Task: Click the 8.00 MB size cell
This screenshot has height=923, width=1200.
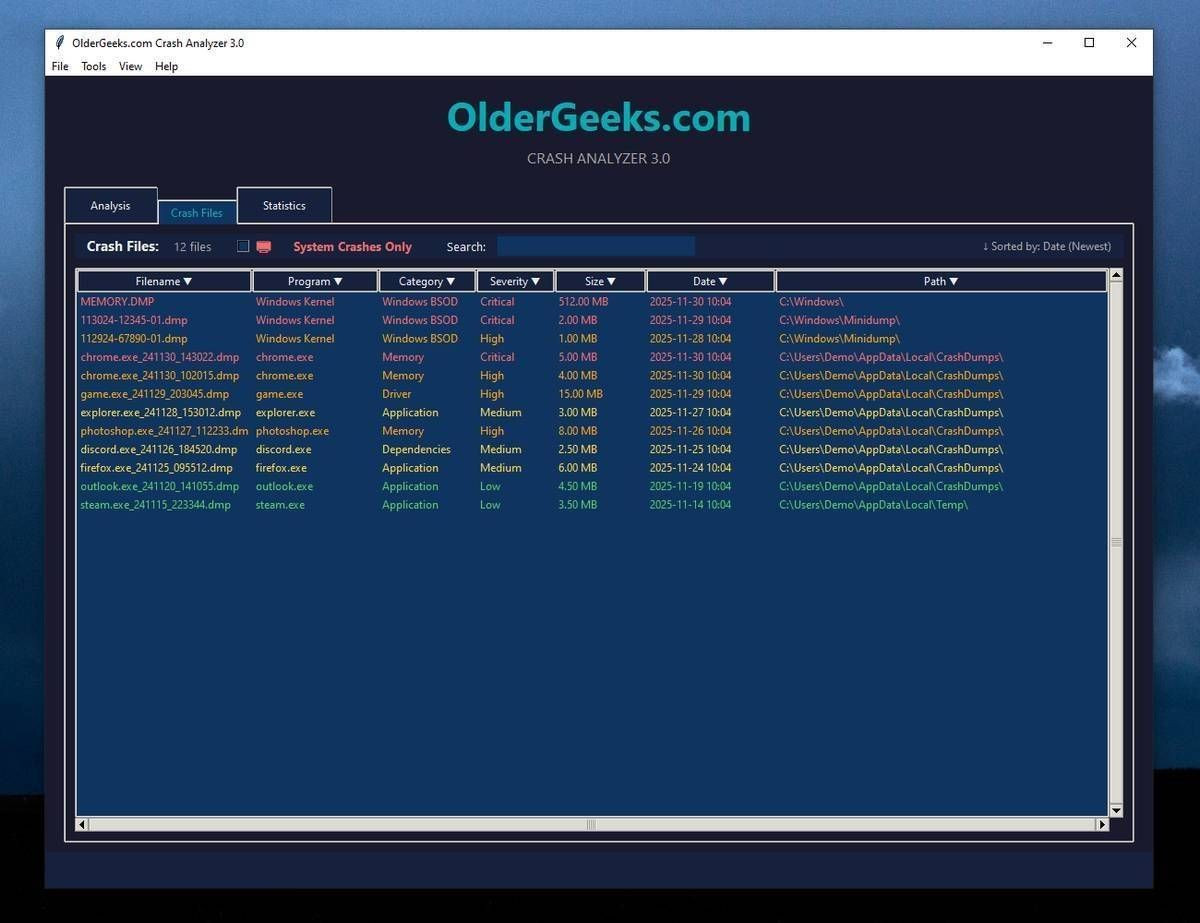Action: (x=577, y=431)
